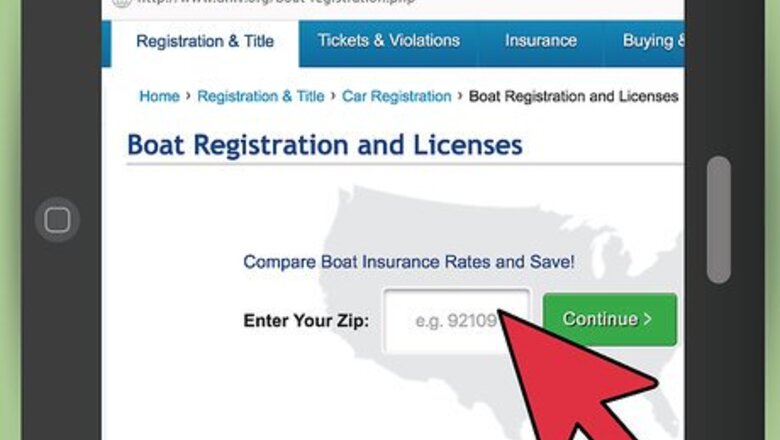Click the breadcrumb chevron after Home
This screenshot has height=440, width=780.
point(188,97)
